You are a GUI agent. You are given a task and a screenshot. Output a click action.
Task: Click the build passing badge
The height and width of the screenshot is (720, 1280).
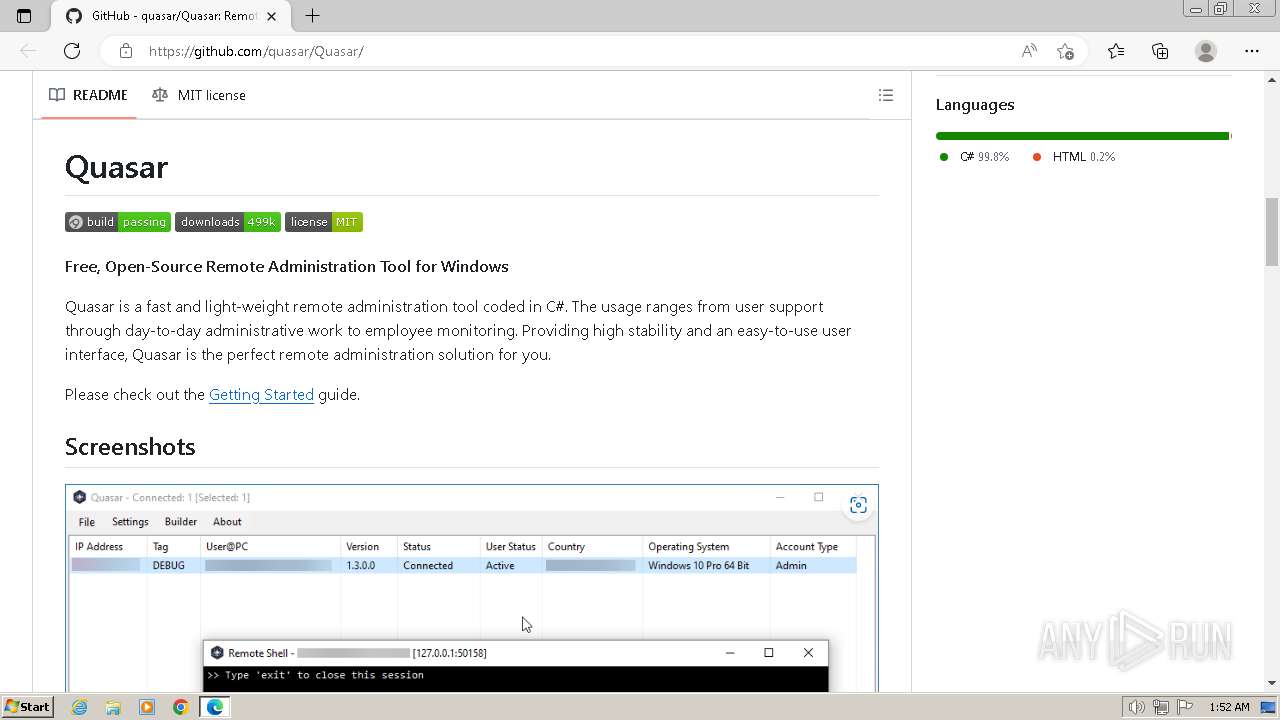pyautogui.click(x=118, y=222)
